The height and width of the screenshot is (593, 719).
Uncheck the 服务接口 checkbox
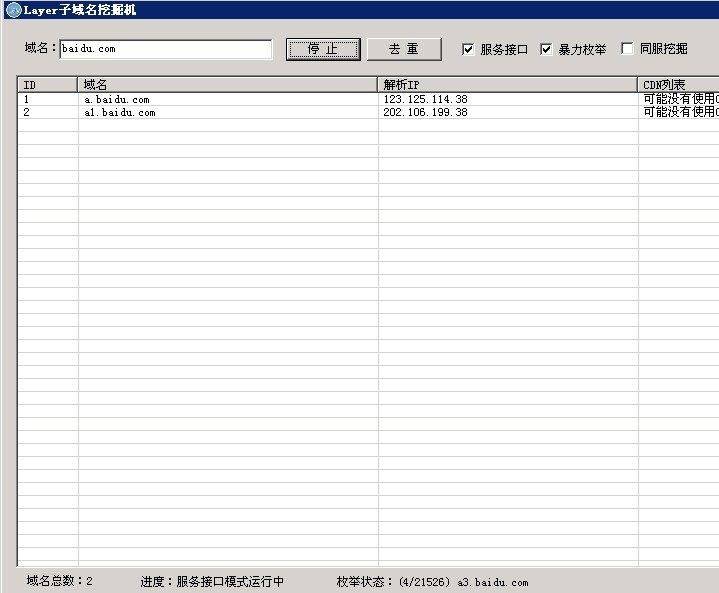[468, 49]
